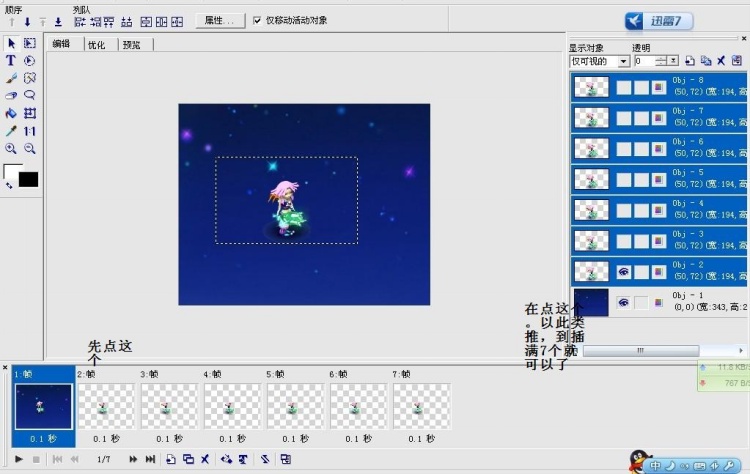Go to next frame

point(133,459)
